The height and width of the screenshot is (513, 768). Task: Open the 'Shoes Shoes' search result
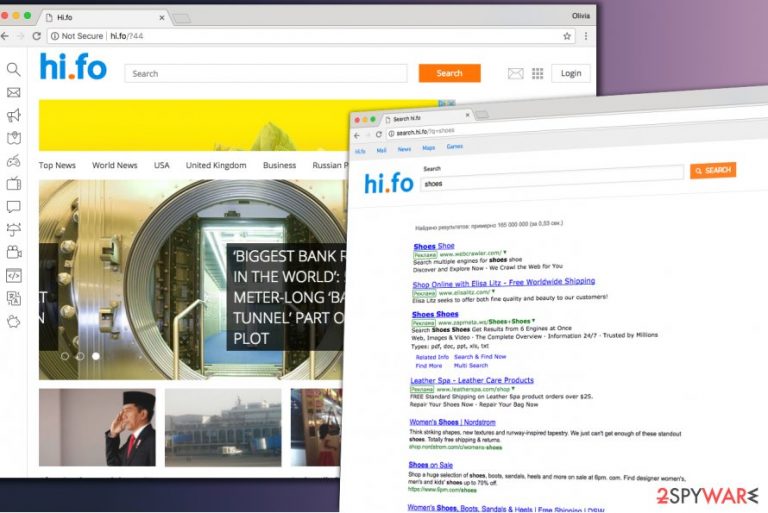coord(435,314)
